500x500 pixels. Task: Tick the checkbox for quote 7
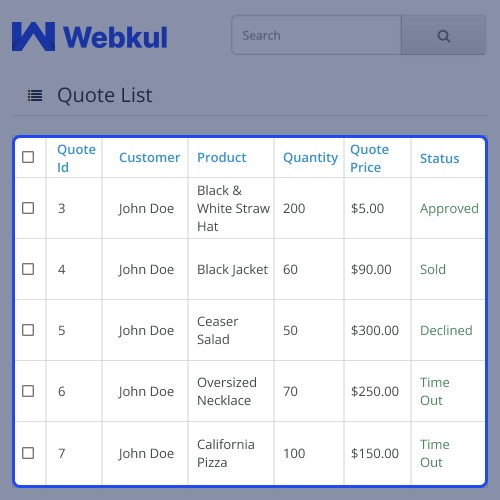coord(28,453)
